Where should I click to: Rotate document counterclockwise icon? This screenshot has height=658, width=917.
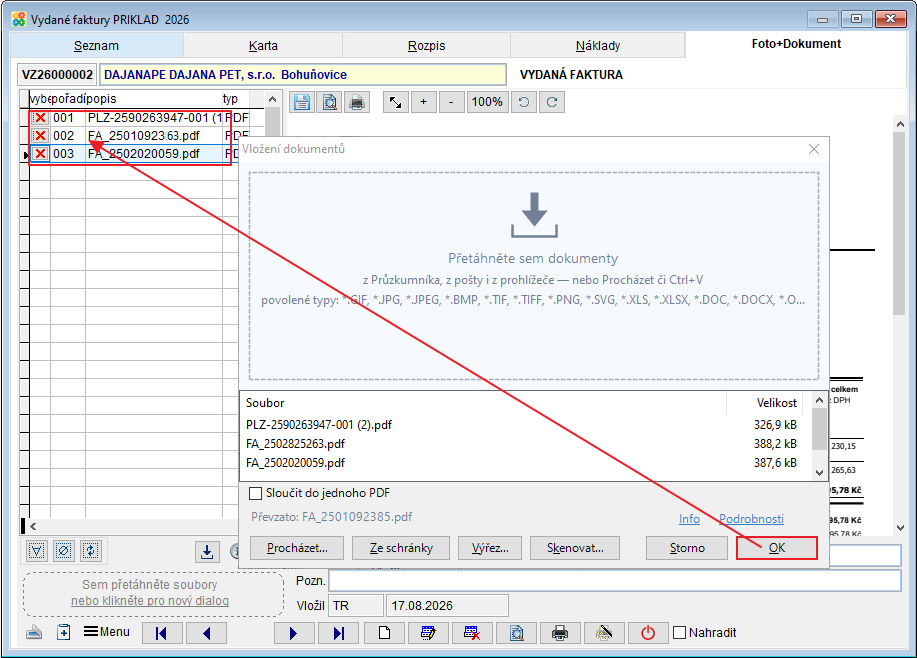(x=524, y=102)
